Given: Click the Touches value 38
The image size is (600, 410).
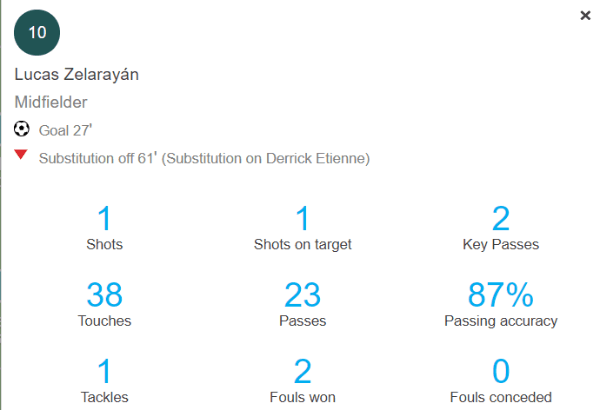Looking at the screenshot, I should (x=104, y=296).
